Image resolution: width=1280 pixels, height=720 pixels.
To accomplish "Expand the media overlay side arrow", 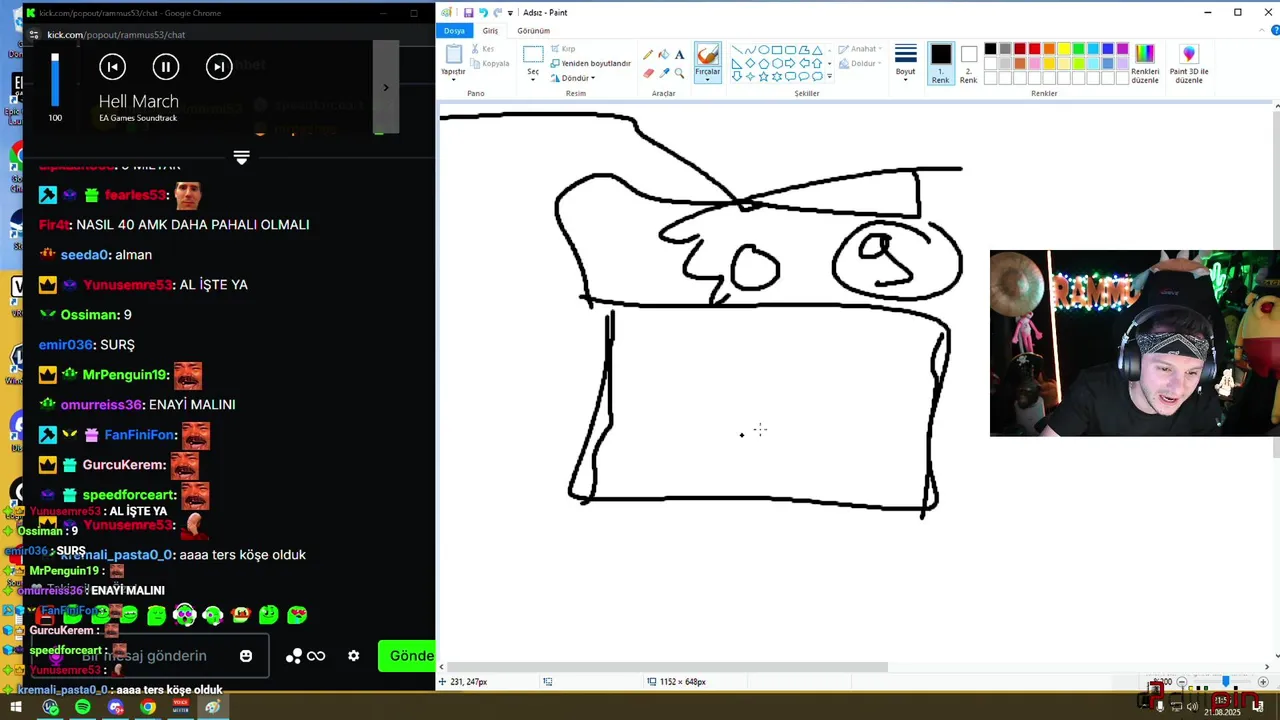I will tap(386, 87).
